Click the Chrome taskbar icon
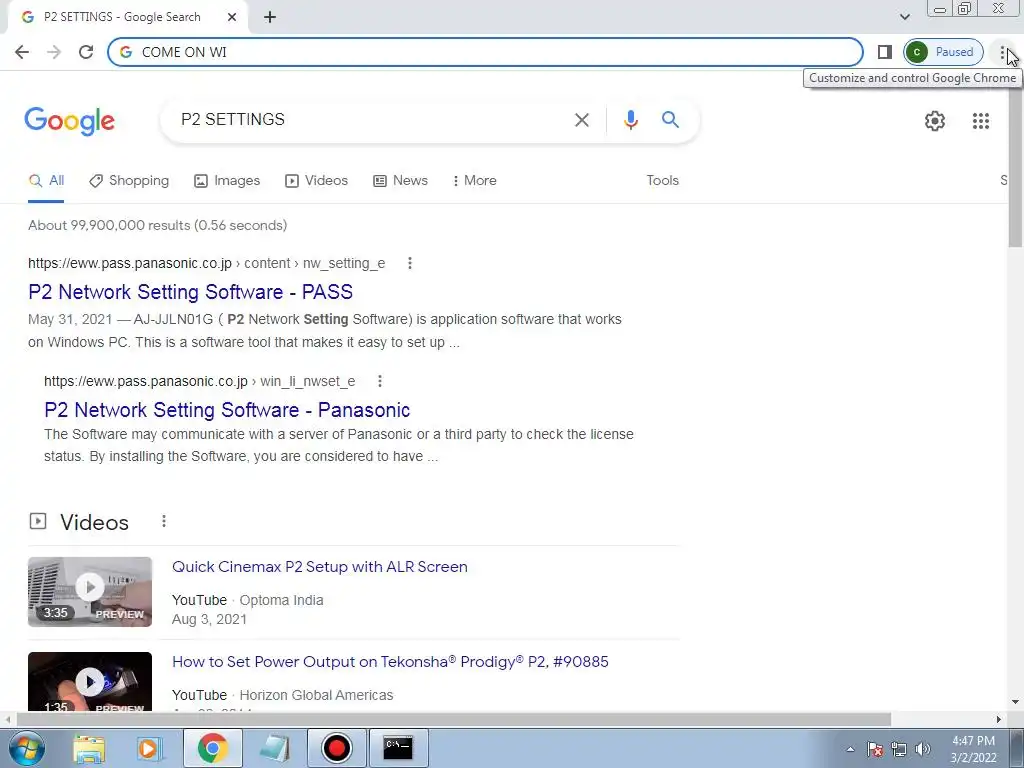Image resolution: width=1024 pixels, height=768 pixels. click(212, 748)
